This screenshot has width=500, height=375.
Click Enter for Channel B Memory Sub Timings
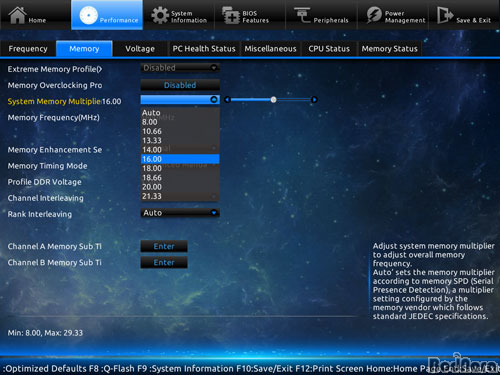164,262
